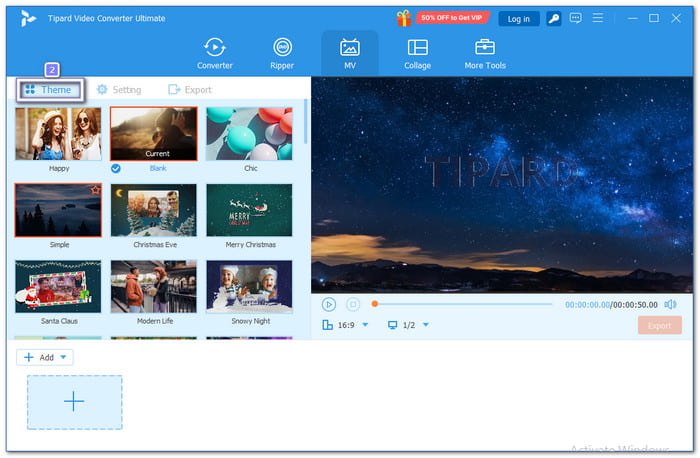The height and width of the screenshot is (458, 700).
Task: Click the video preview area
Action: tap(502, 185)
